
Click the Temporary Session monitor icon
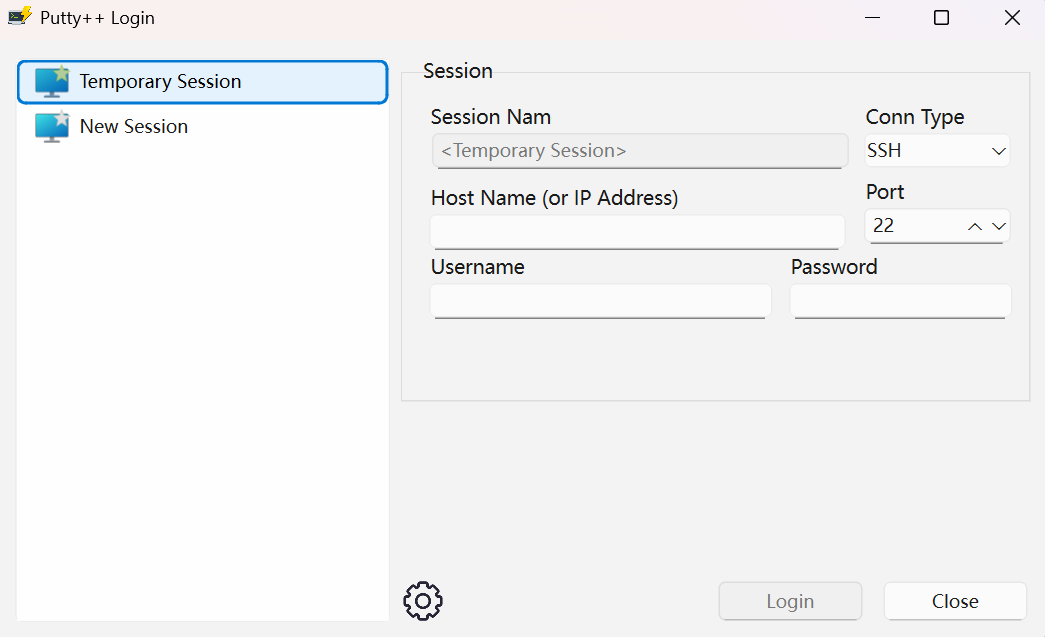pyautogui.click(x=52, y=82)
